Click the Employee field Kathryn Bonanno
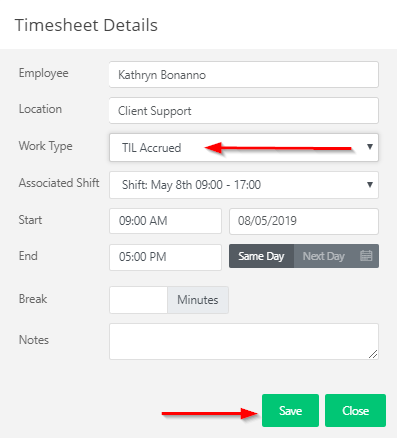 pyautogui.click(x=244, y=75)
